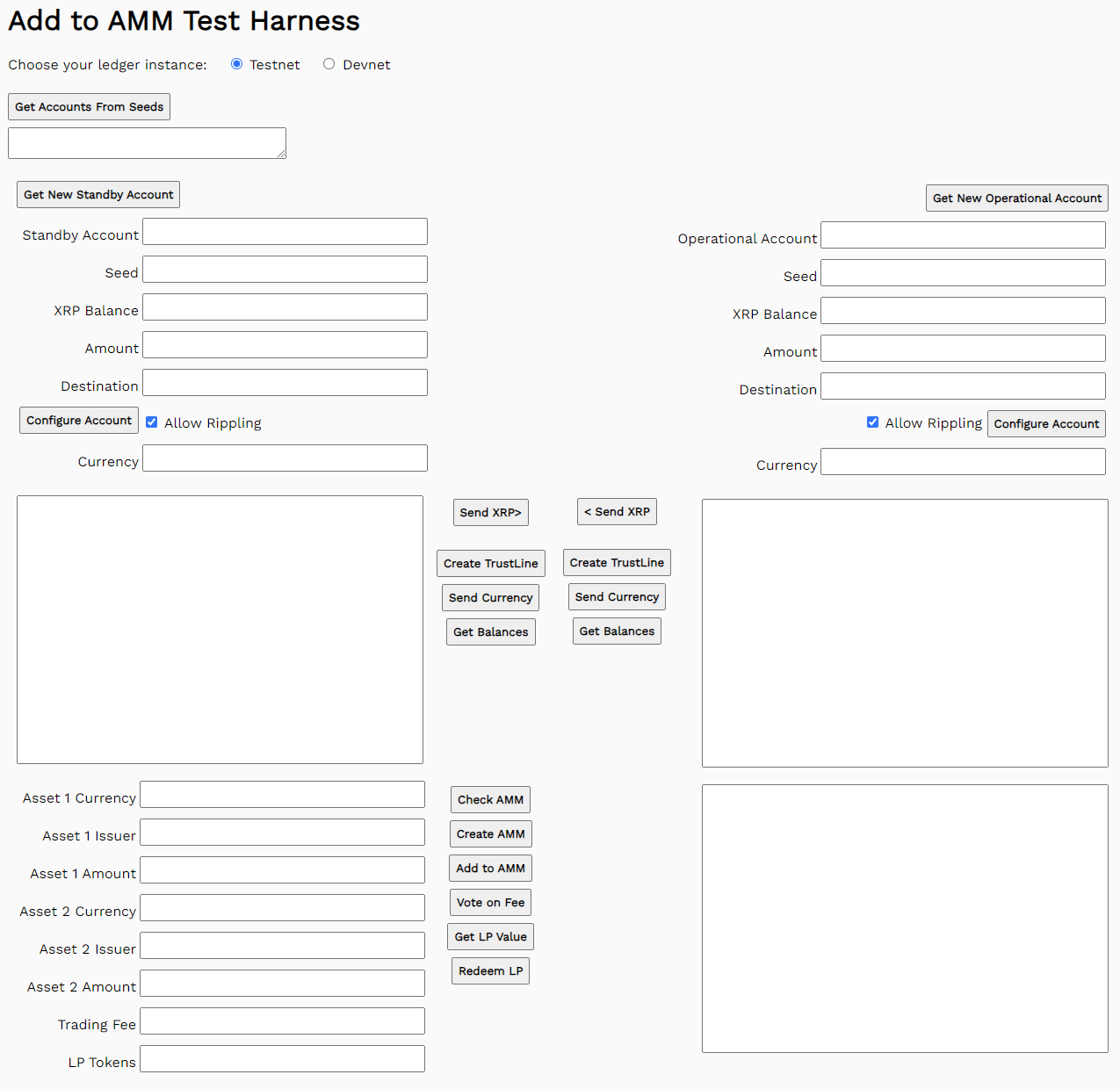This screenshot has height=1089, width=1120.
Task: Click Check AMM
Action: (490, 799)
